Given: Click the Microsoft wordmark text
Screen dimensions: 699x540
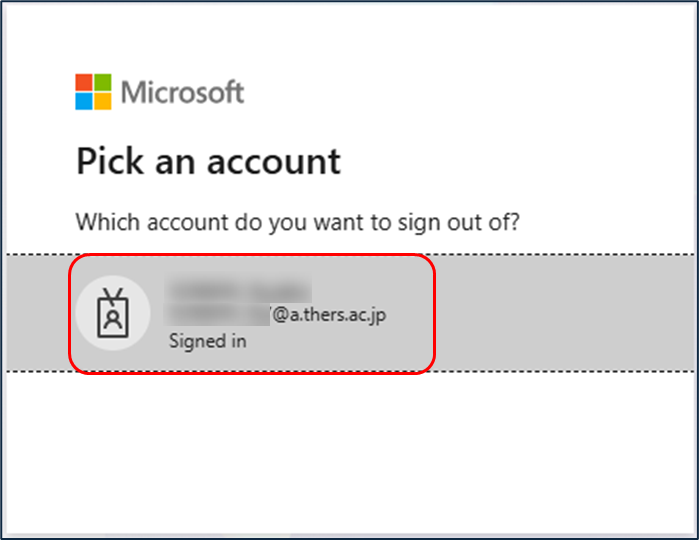Looking at the screenshot, I should click(183, 92).
